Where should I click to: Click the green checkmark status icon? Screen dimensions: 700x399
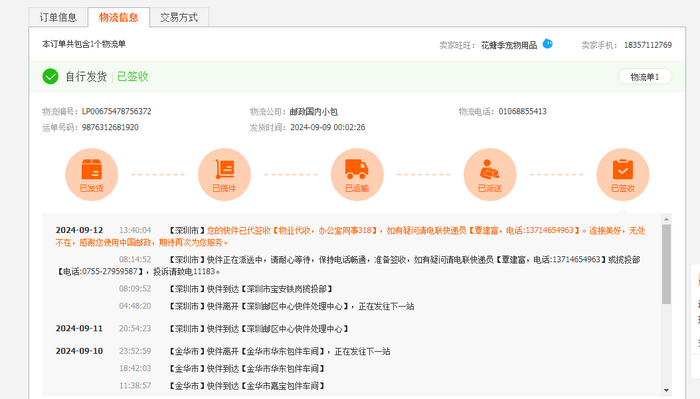[50, 76]
